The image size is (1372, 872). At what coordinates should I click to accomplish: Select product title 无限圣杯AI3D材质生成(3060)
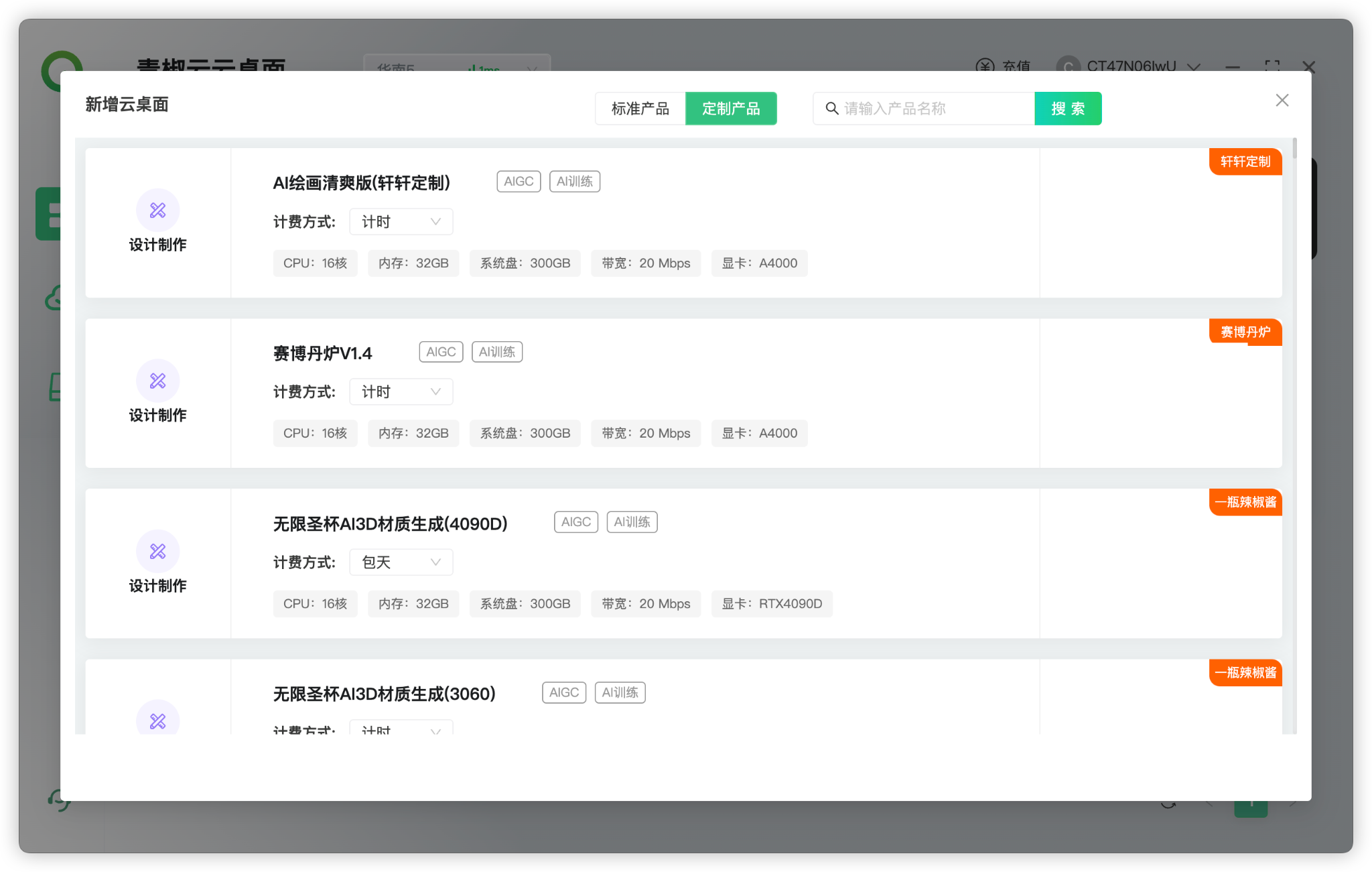385,694
